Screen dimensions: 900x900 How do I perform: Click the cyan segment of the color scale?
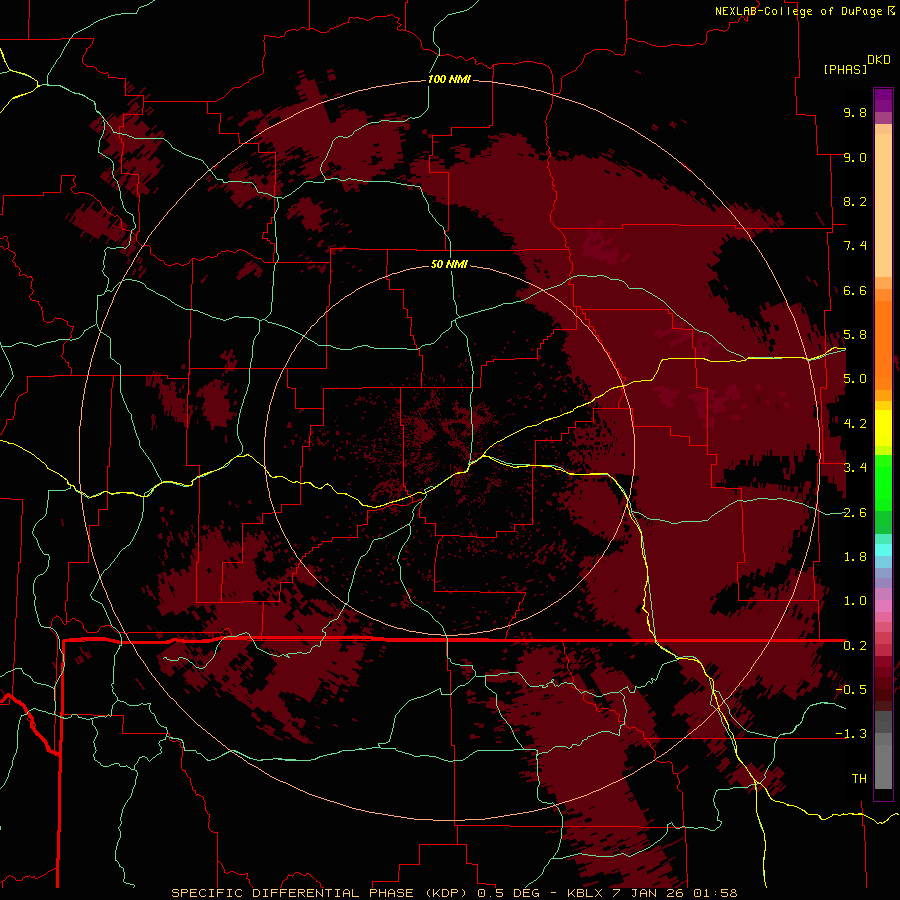coord(883,550)
